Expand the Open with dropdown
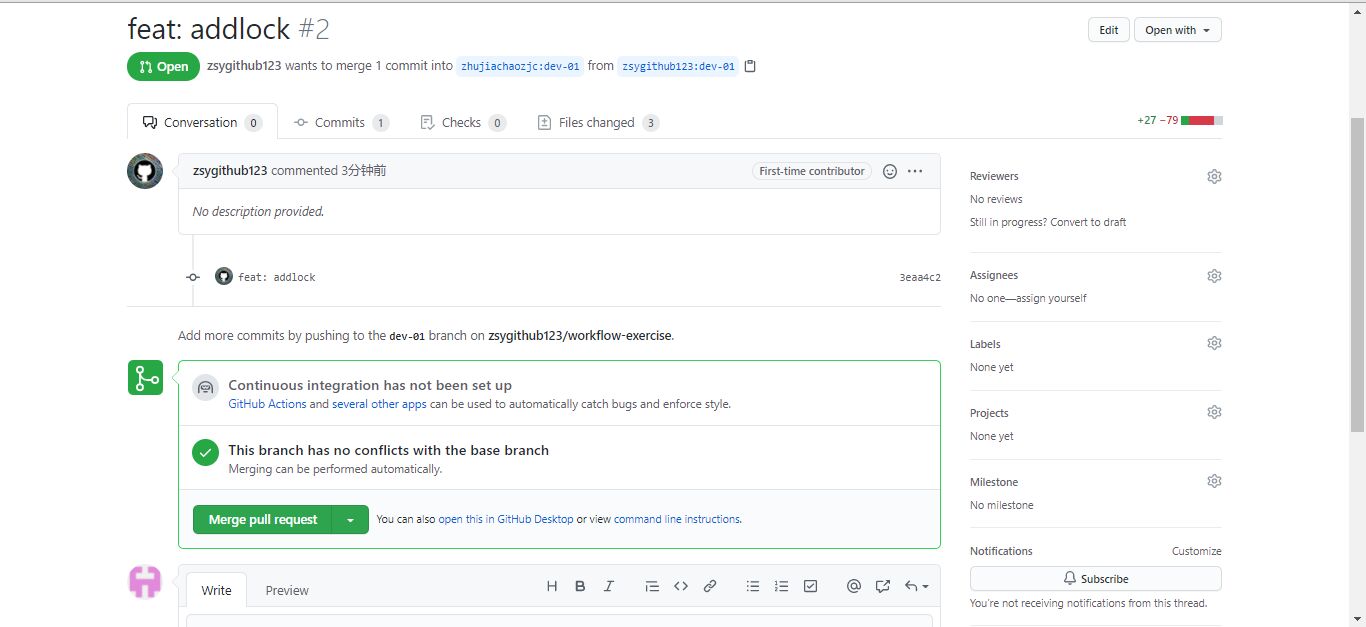The width and height of the screenshot is (1366, 627). click(x=1178, y=30)
